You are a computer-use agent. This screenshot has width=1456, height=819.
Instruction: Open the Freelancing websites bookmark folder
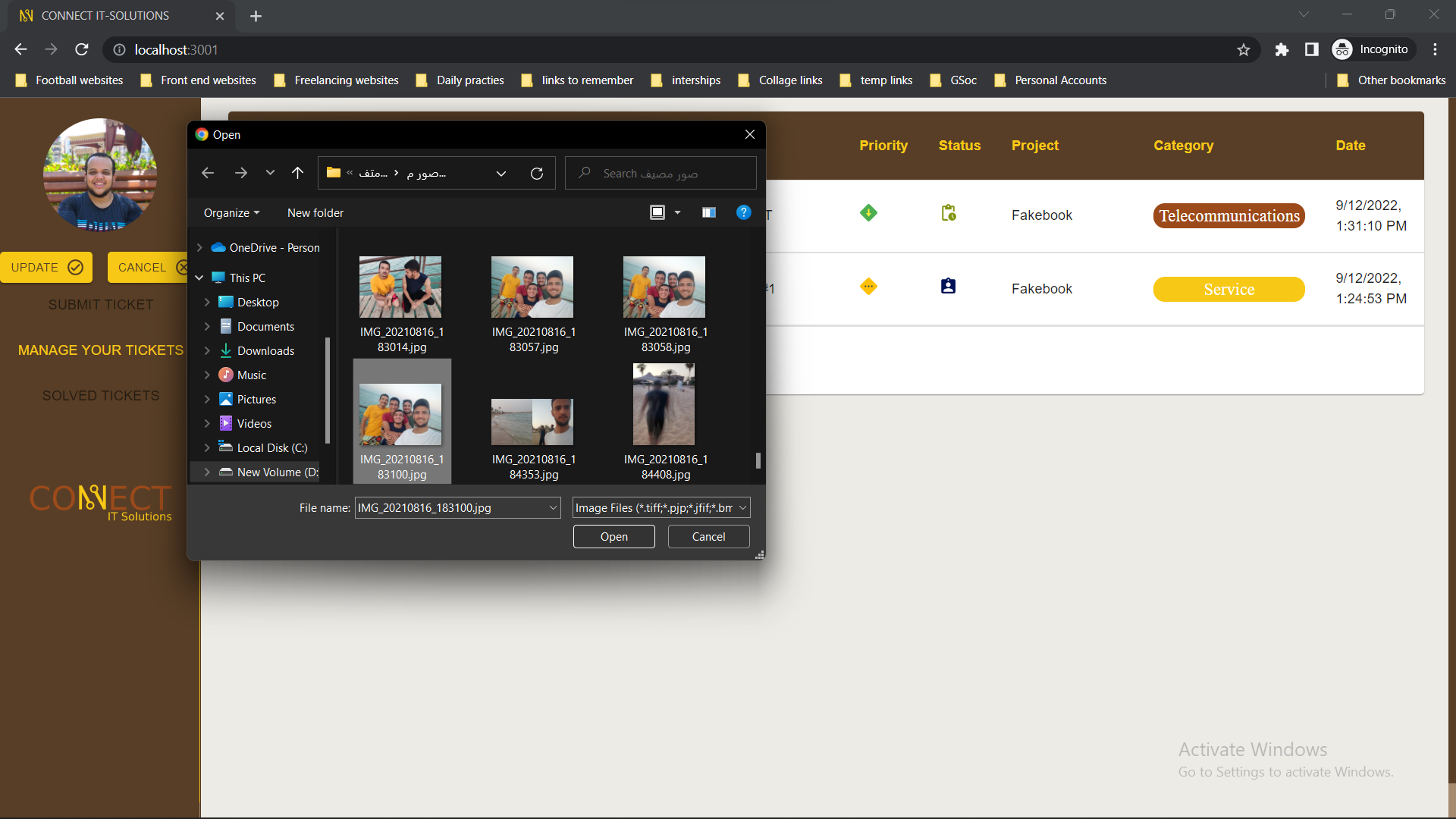pyautogui.click(x=337, y=80)
